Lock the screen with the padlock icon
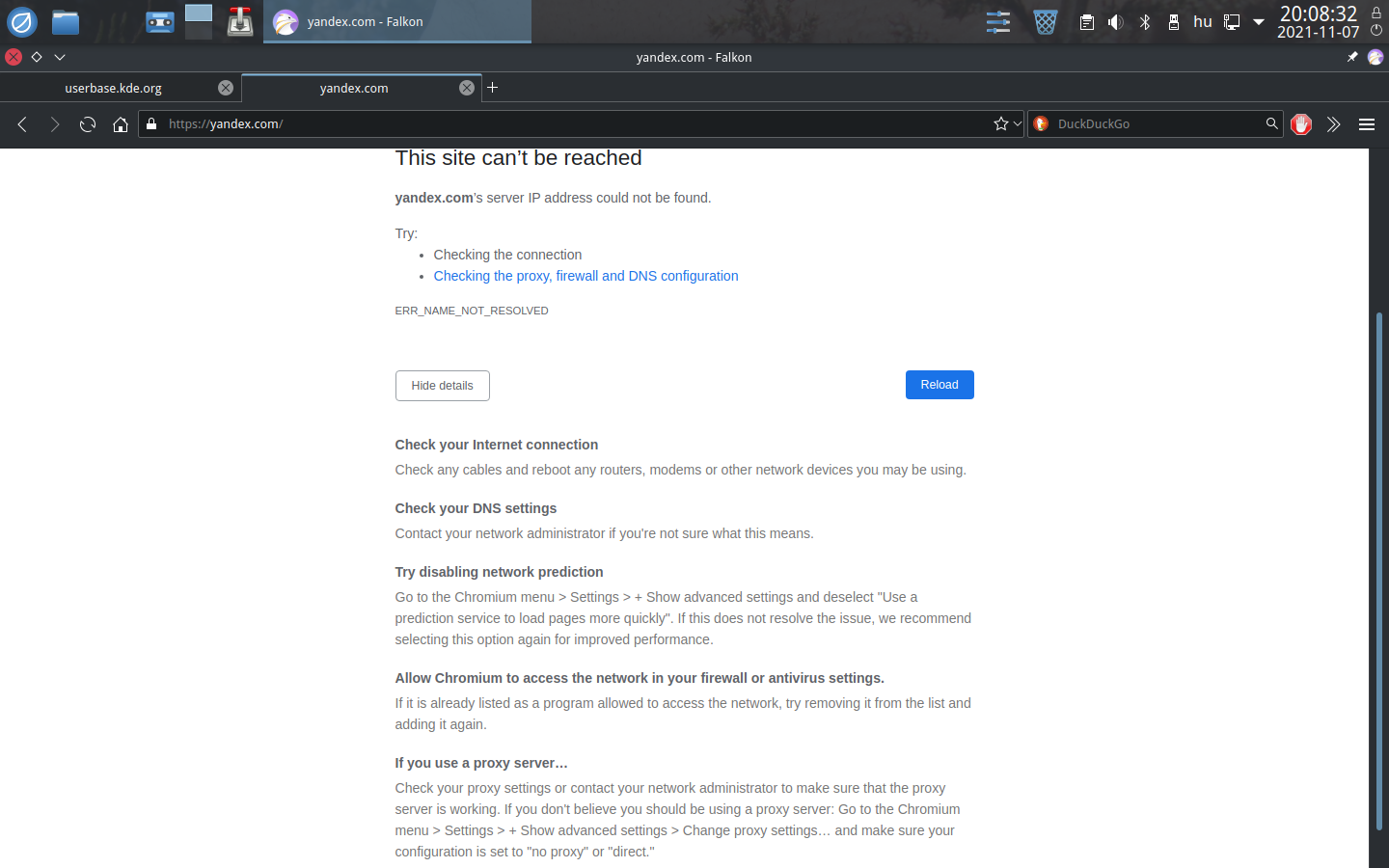This screenshot has height=868, width=1389. pos(1376,13)
